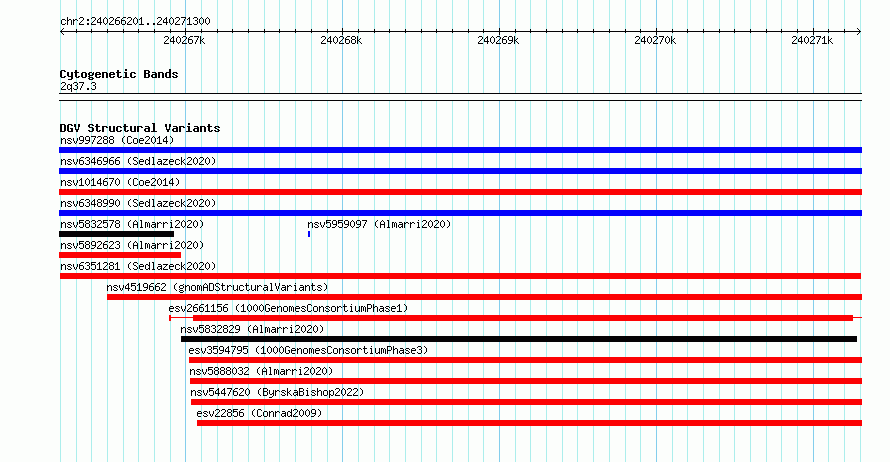Click the short red bar under nsv5892623
Screen dimensions: 890x462
click(x=120, y=255)
